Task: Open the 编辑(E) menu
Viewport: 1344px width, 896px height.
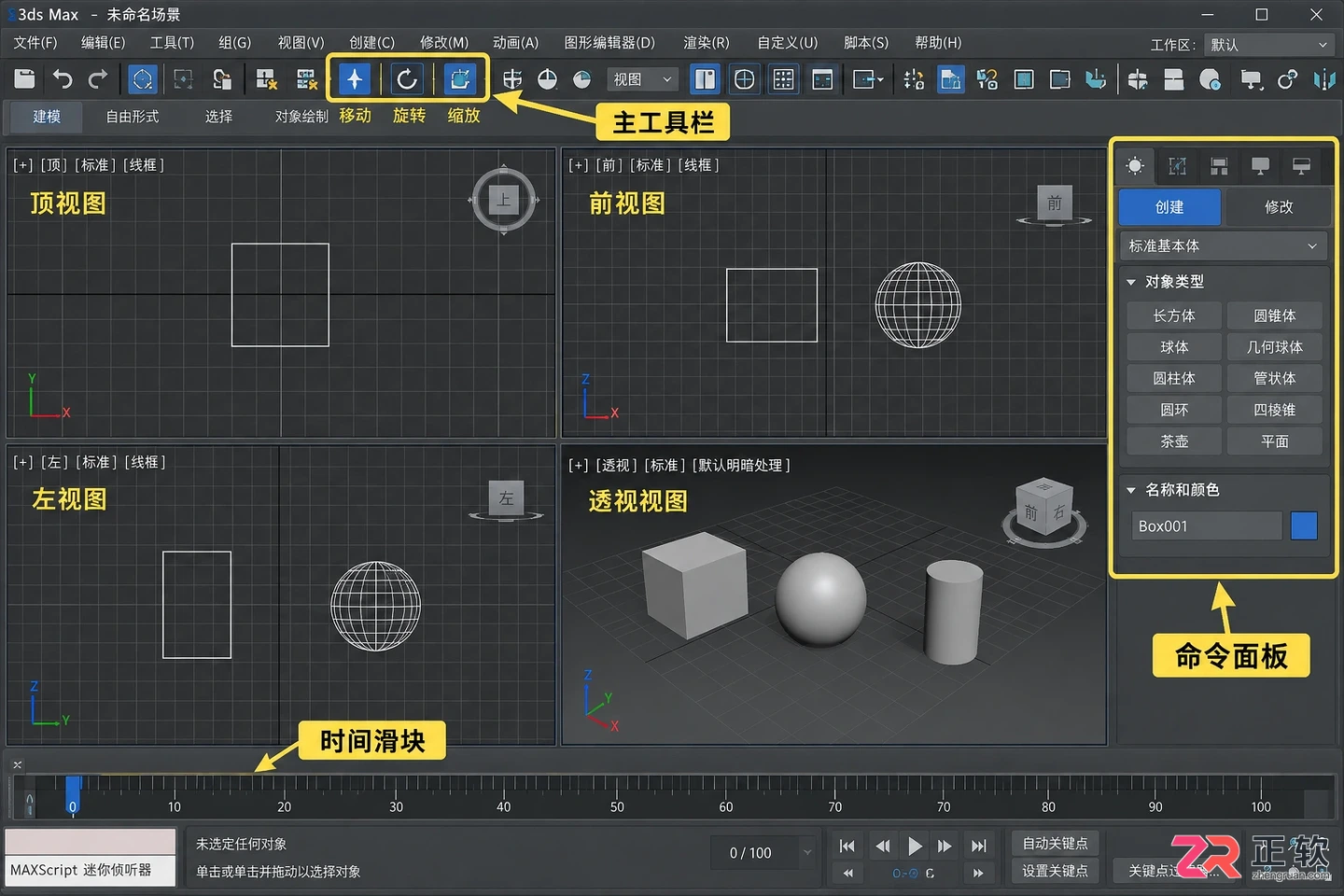Action: pos(103,43)
